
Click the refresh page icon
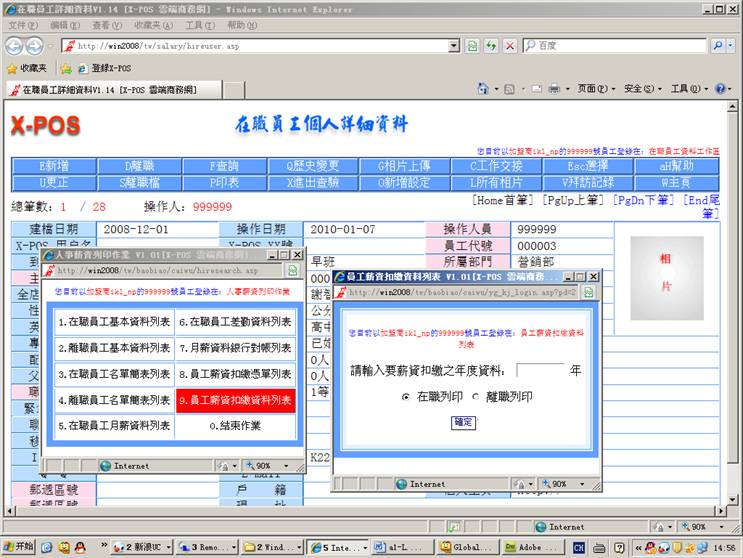(x=491, y=46)
